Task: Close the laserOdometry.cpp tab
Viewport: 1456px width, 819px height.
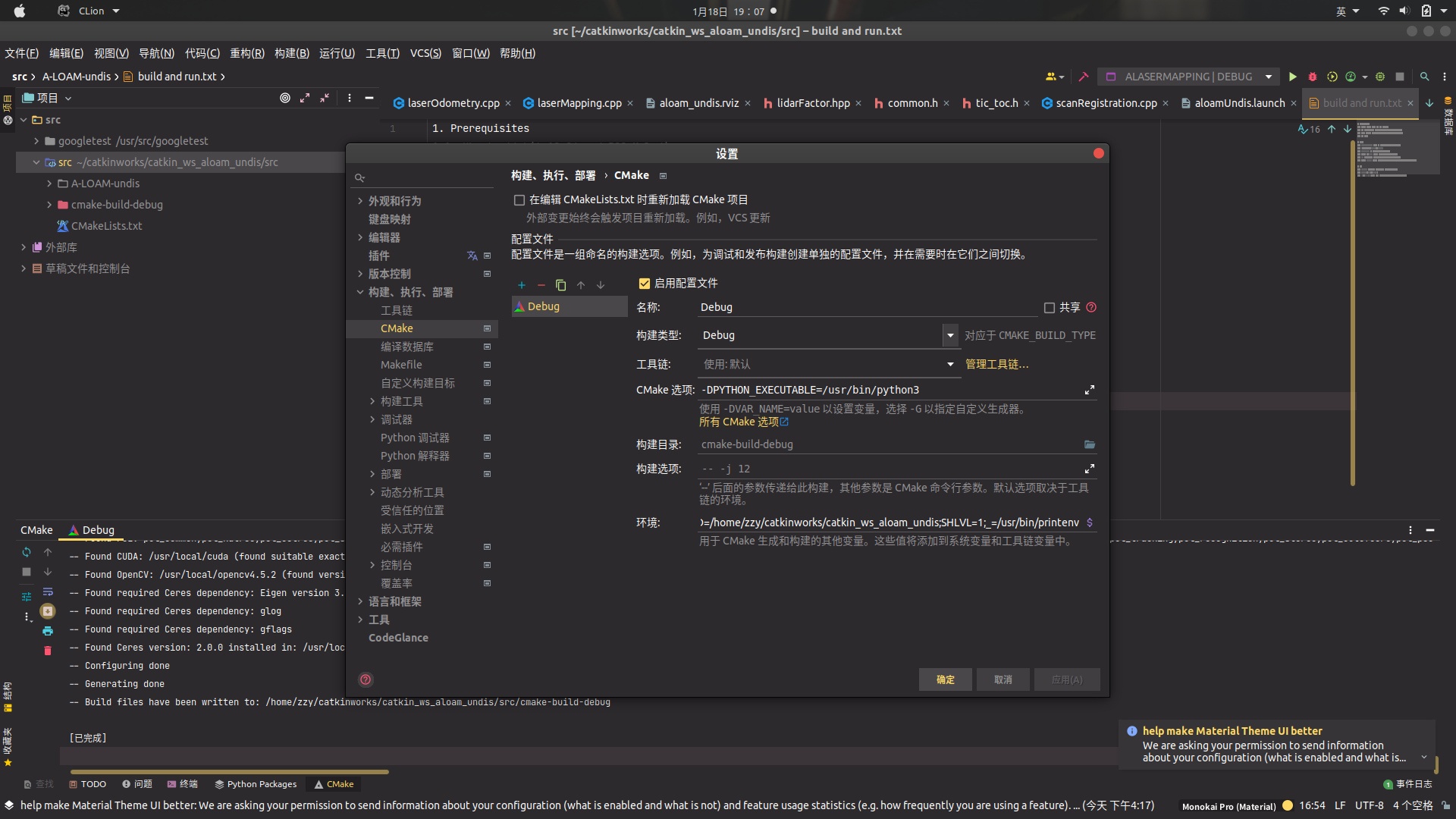Action: 508,103
